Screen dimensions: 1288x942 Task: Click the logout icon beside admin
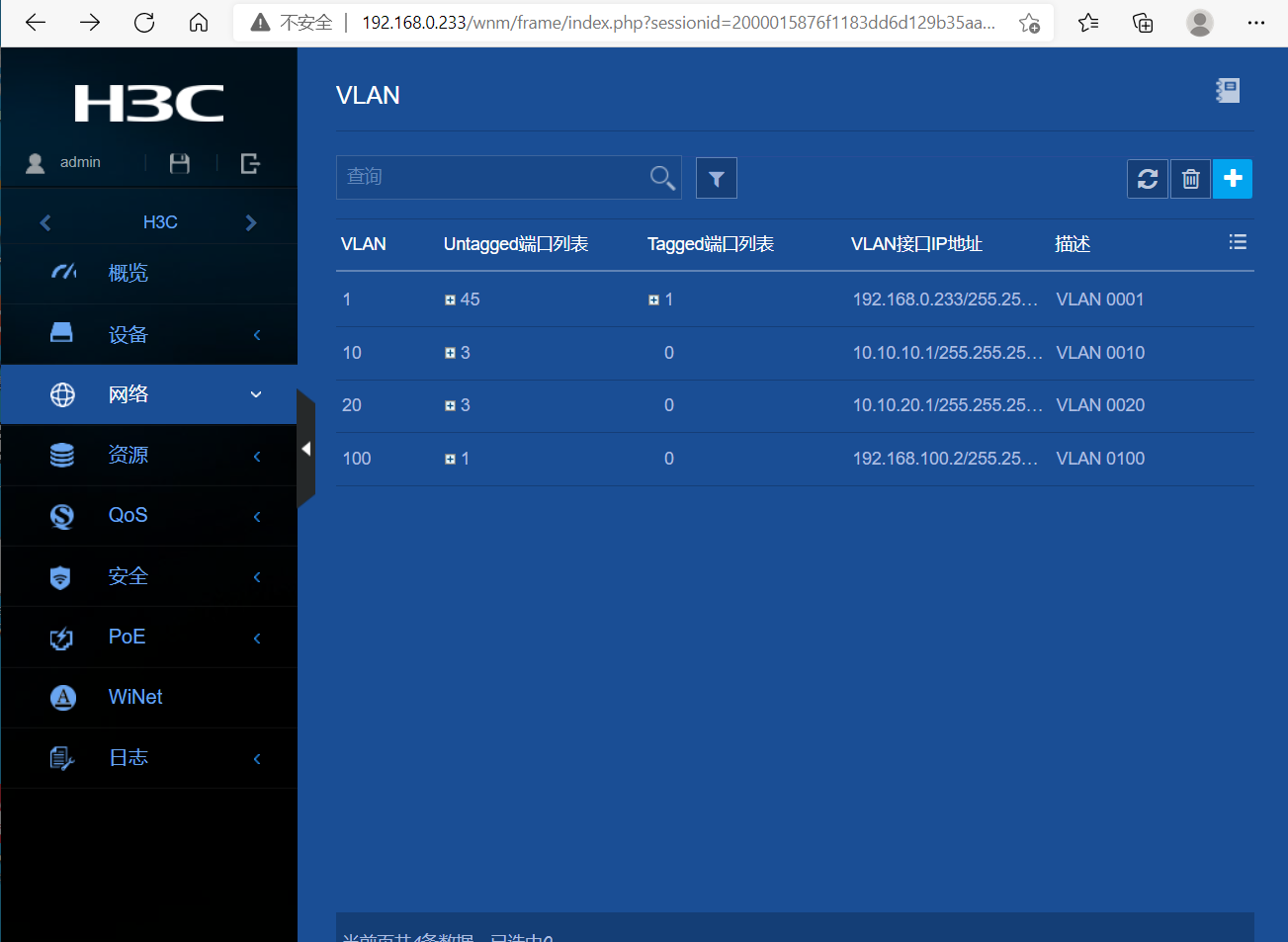pos(250,163)
